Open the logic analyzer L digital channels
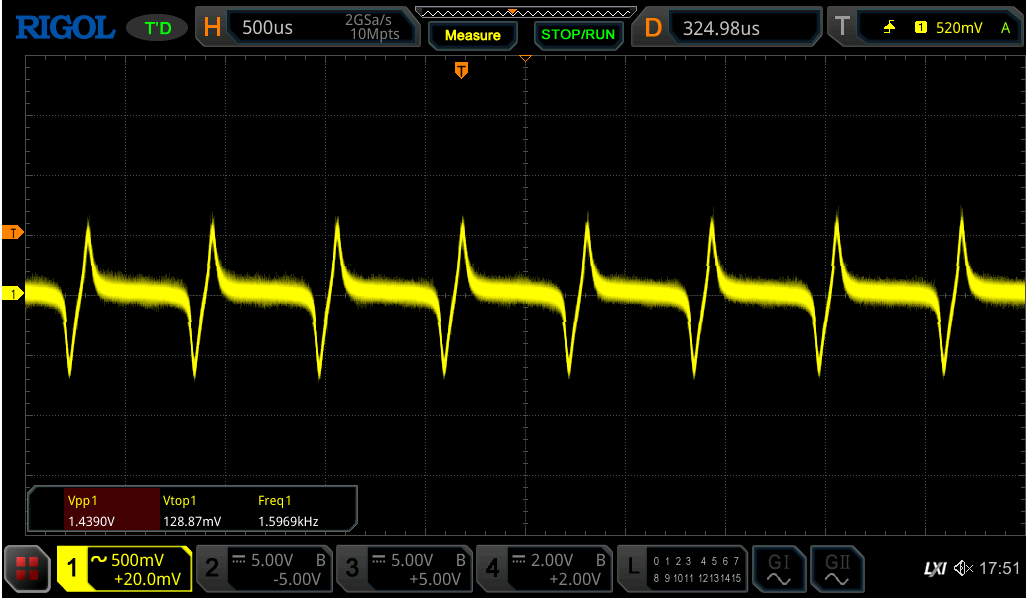1028x598 pixels. coord(682,569)
